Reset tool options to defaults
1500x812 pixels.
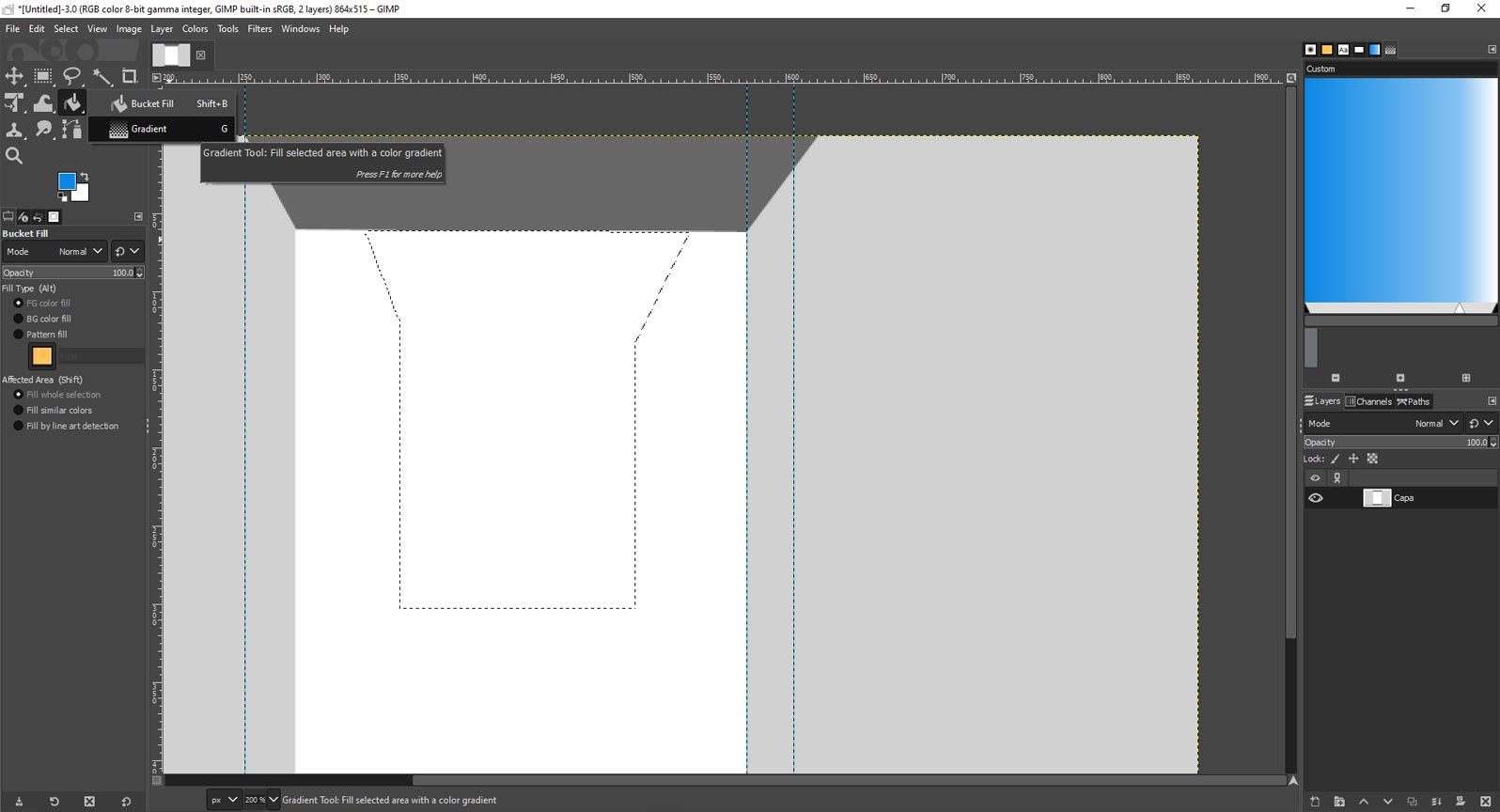click(126, 802)
